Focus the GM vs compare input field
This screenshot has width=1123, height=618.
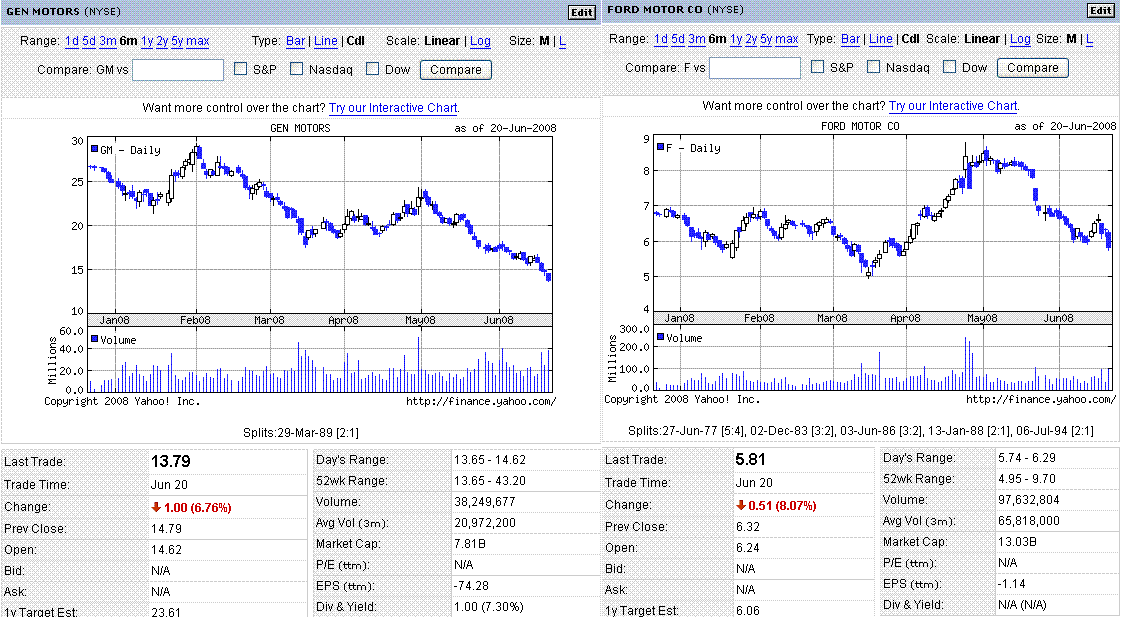coord(178,69)
